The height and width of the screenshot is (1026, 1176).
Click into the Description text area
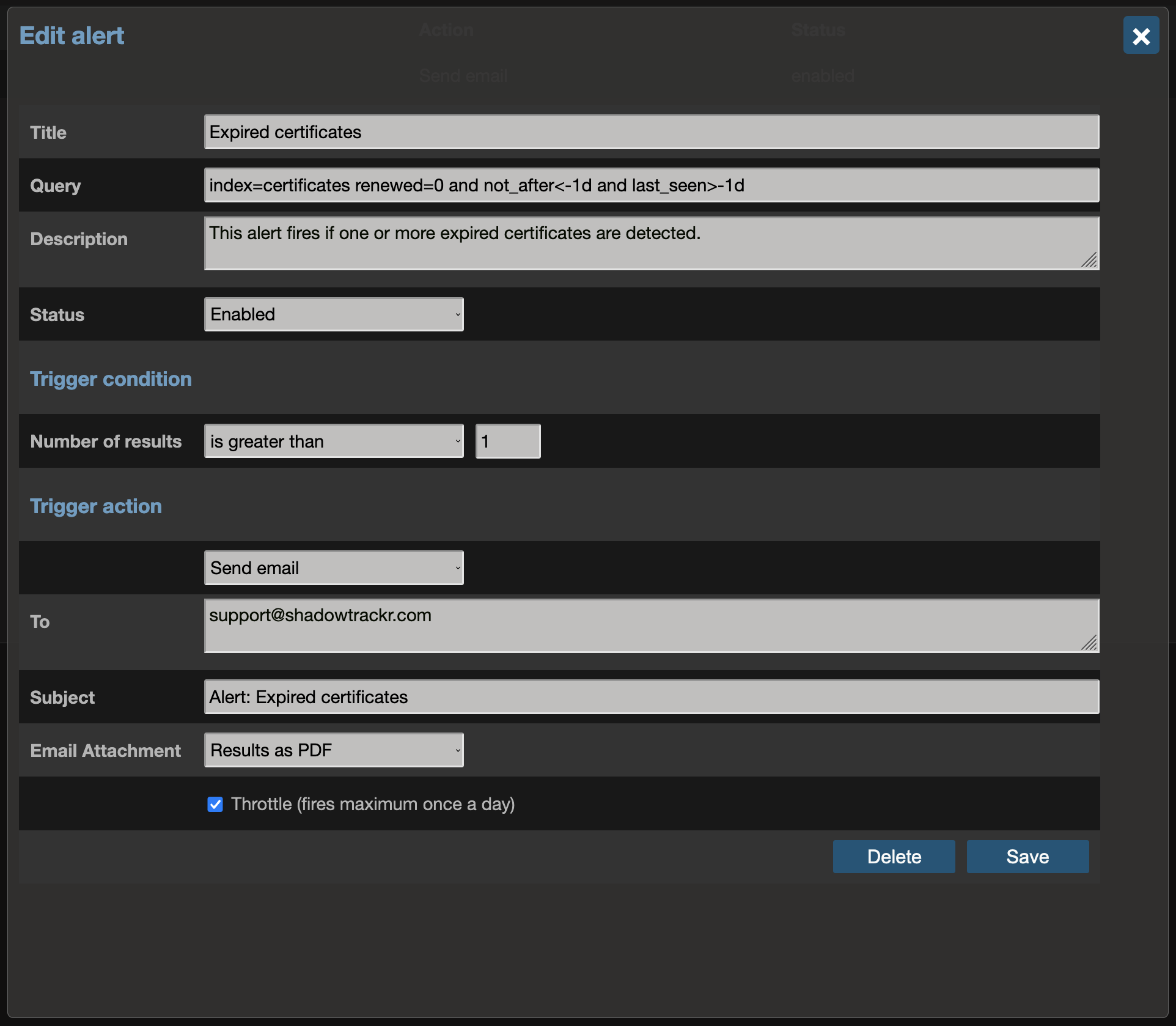pos(642,243)
